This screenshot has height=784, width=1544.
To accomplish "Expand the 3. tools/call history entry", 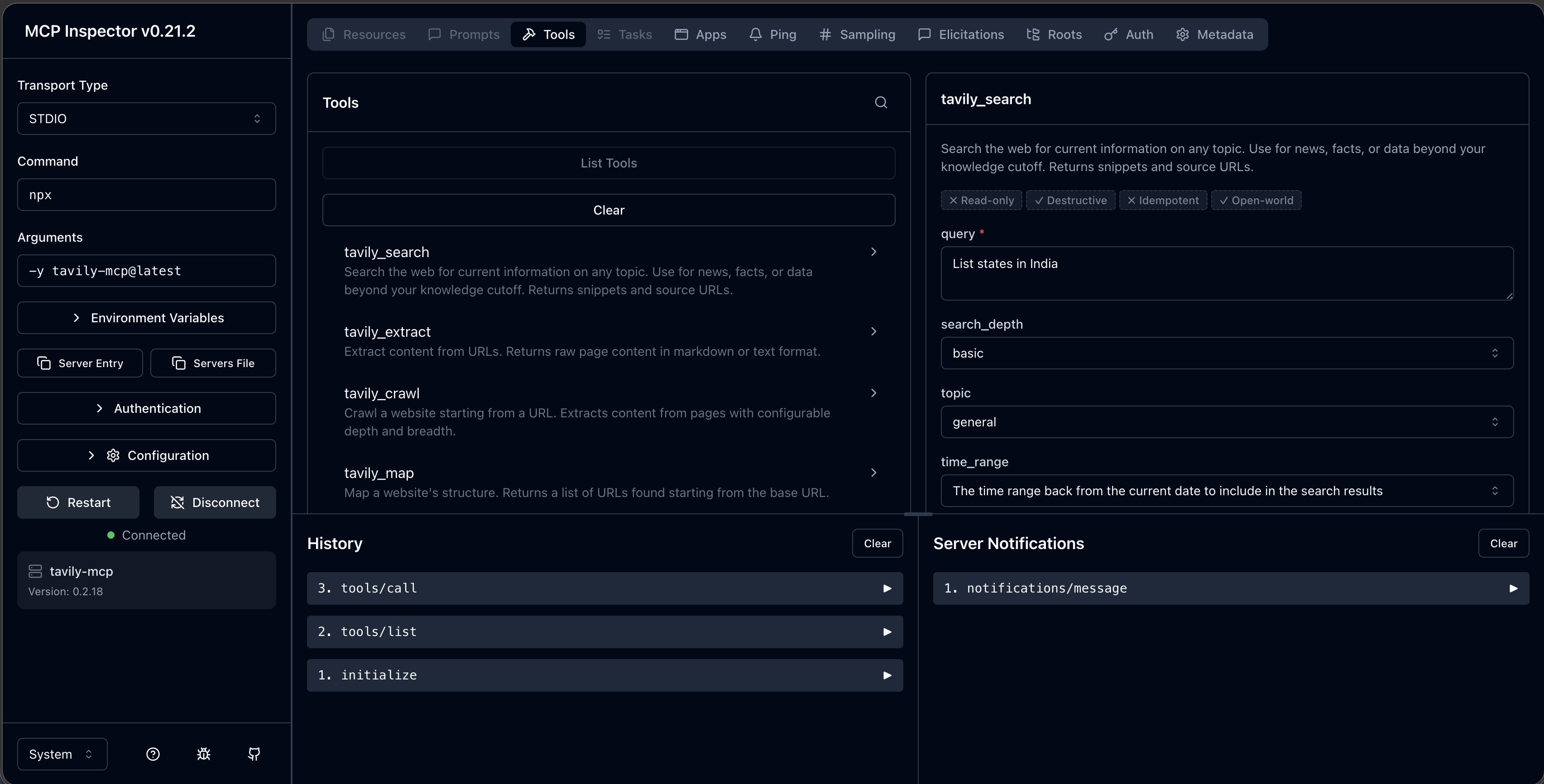I will pyautogui.click(x=605, y=588).
